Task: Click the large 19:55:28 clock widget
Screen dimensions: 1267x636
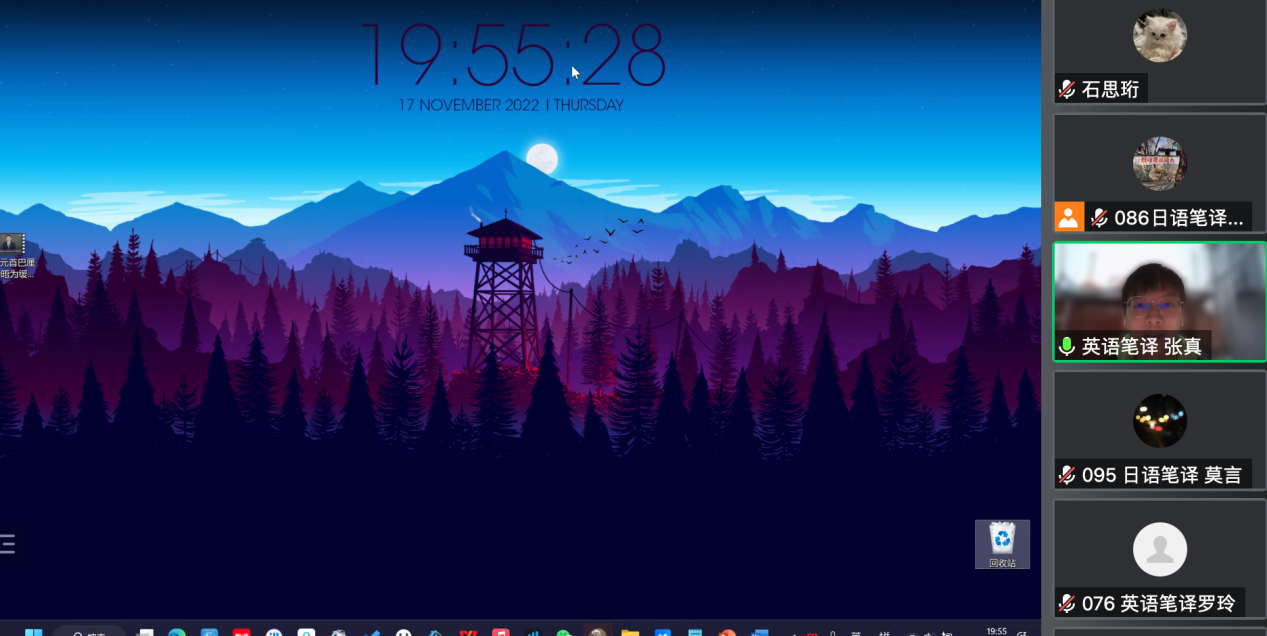Action: coord(513,54)
